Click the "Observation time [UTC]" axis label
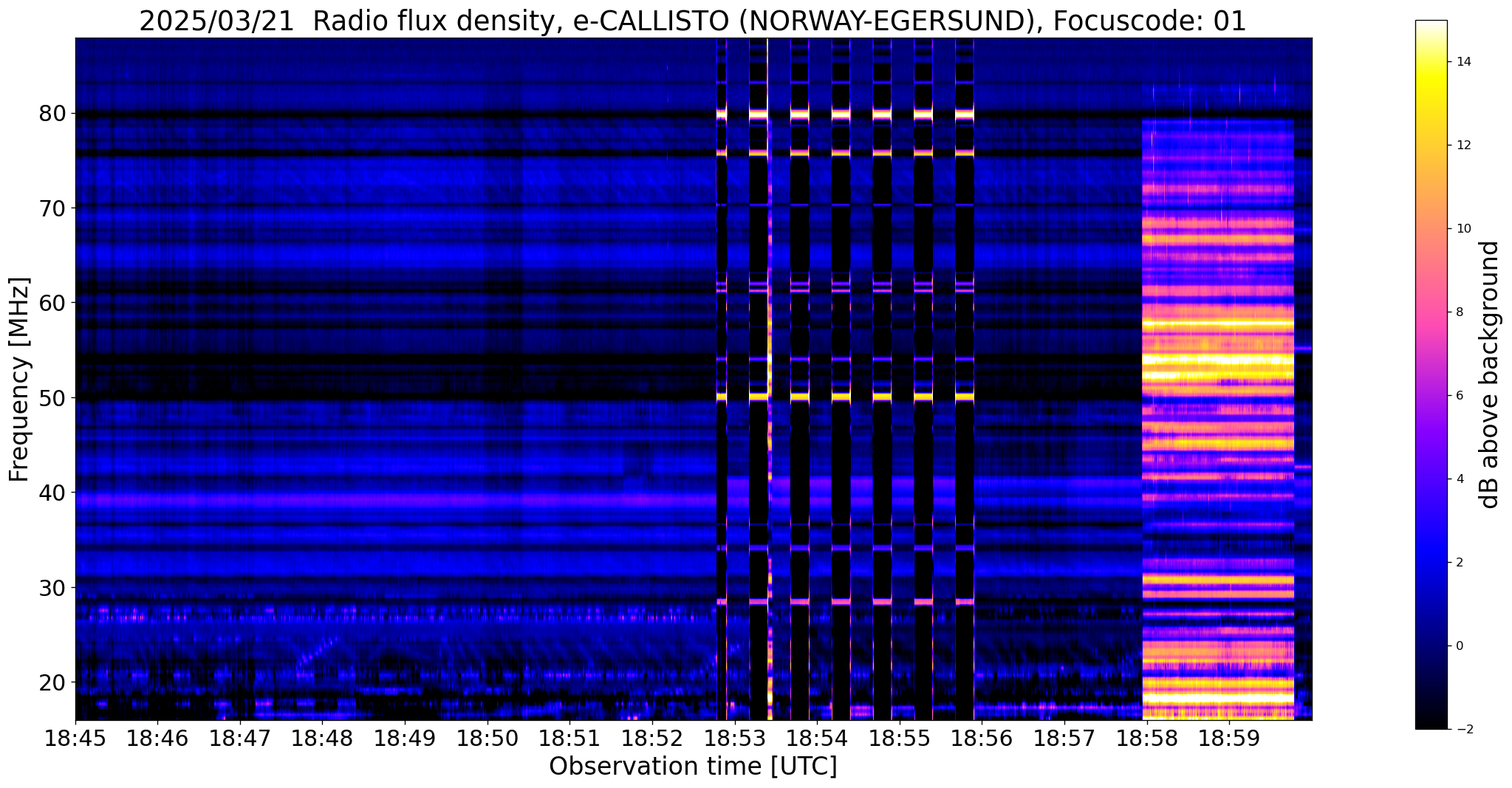Viewport: 1512px width, 788px height. tap(693, 767)
